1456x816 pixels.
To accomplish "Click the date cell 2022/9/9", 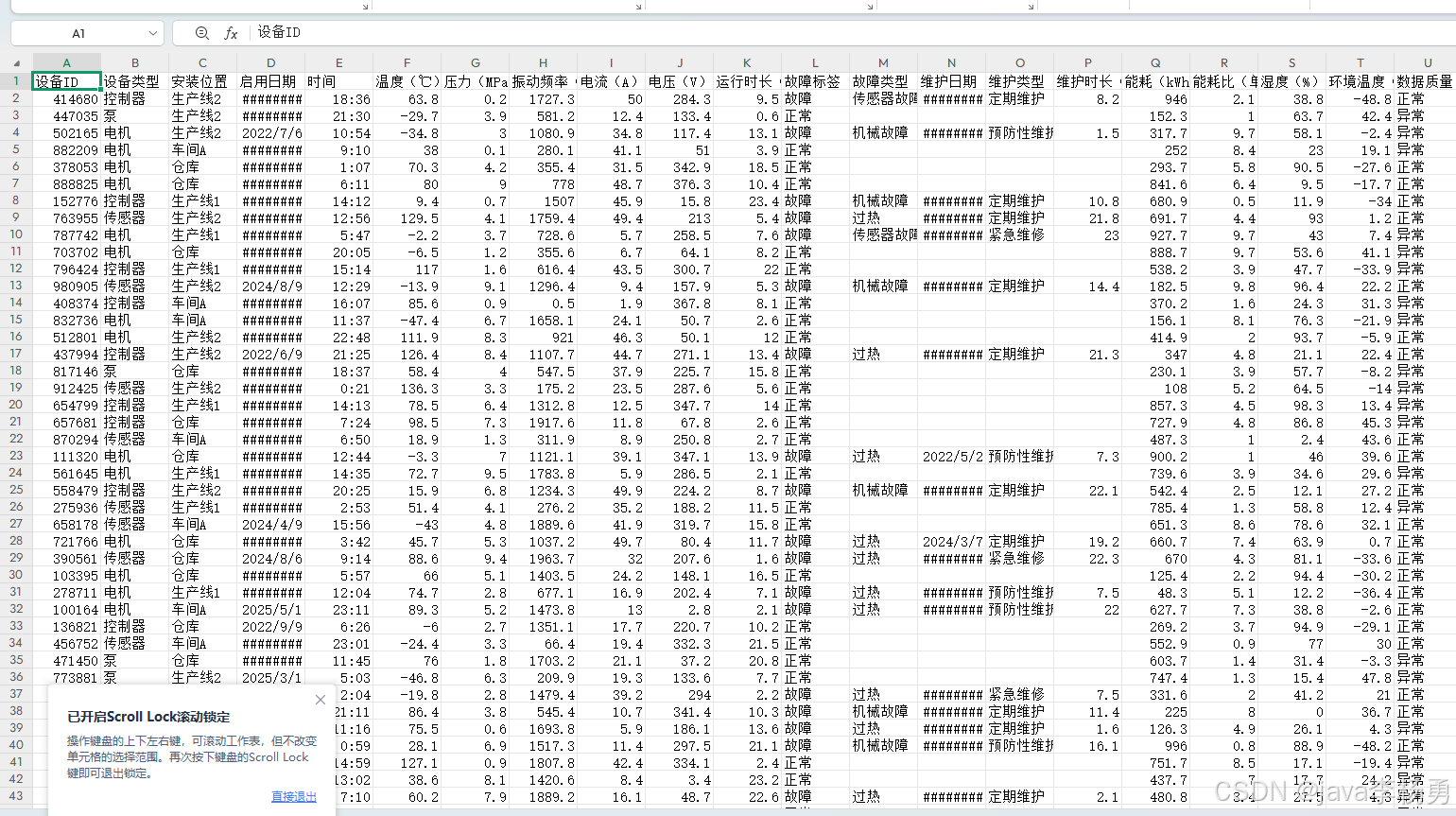I will [270, 626].
